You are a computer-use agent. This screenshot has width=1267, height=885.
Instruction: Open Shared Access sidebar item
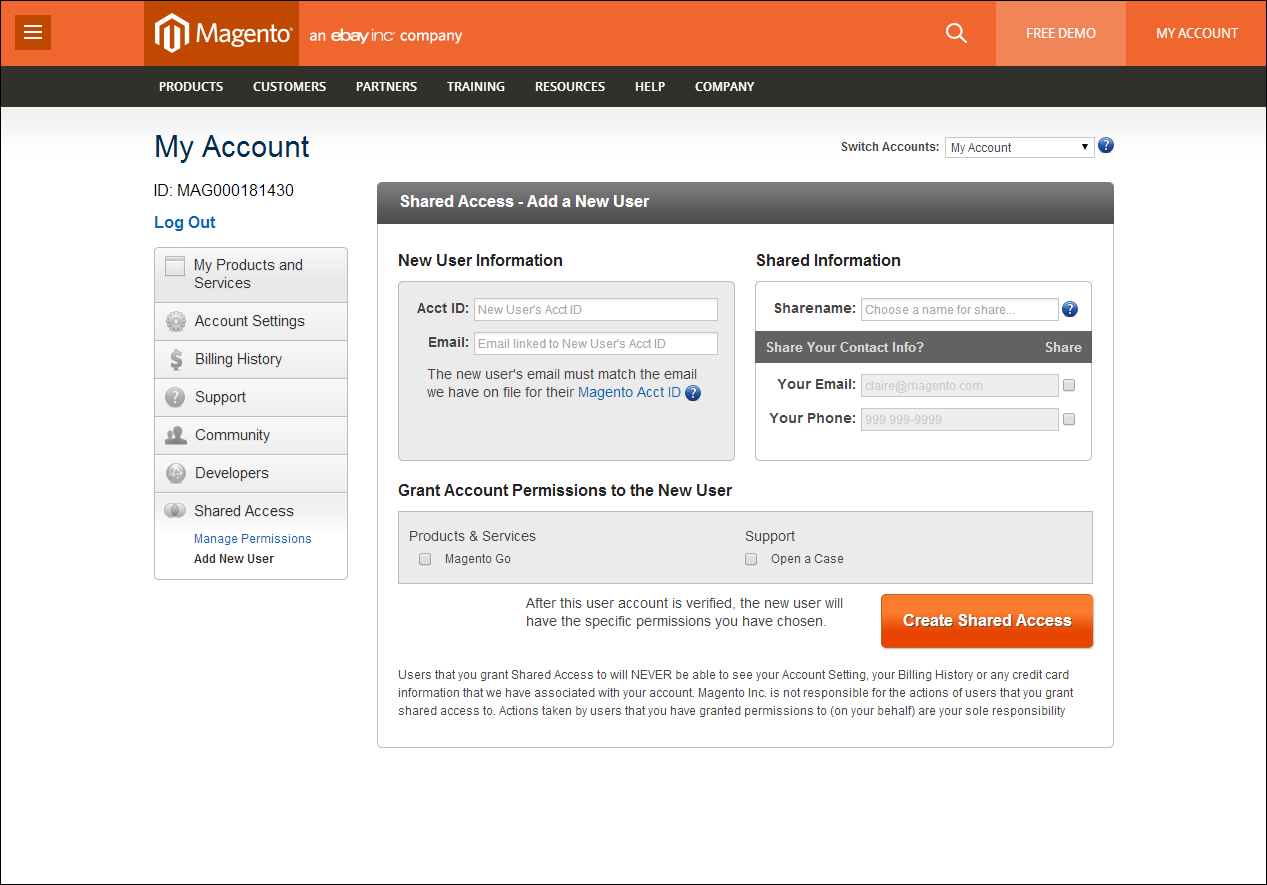coord(251,511)
